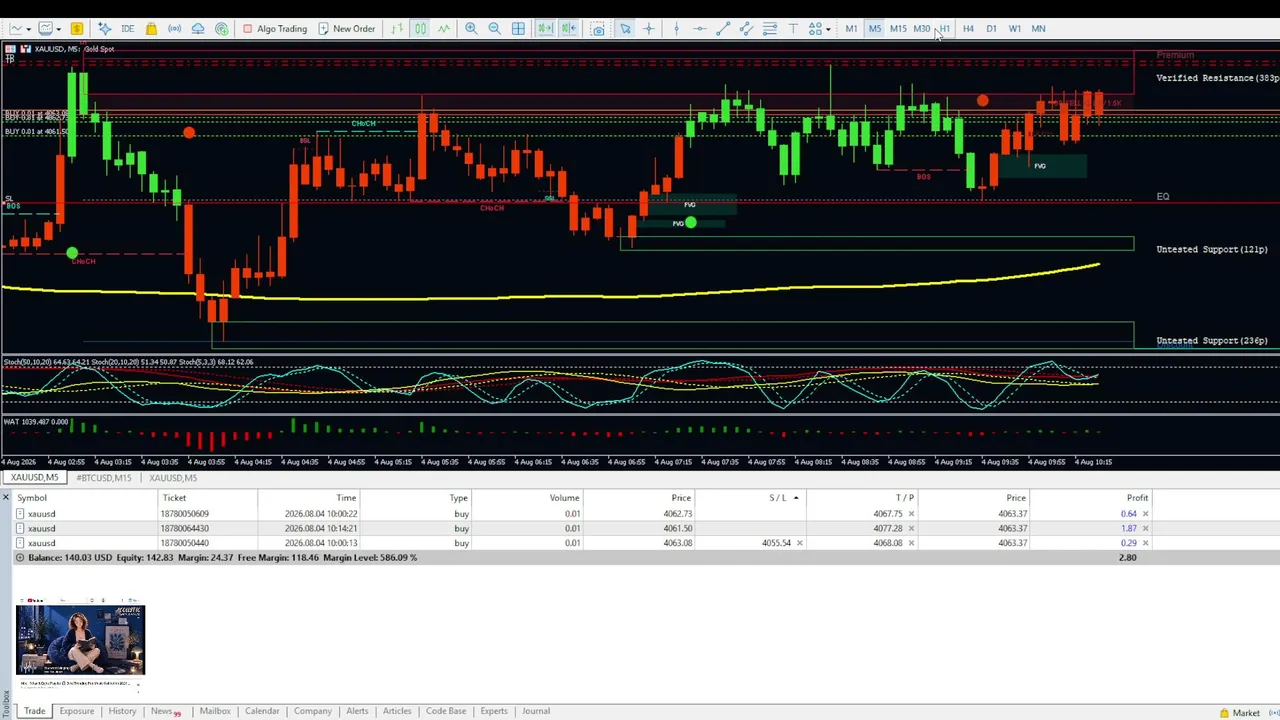Switch to the News tab
Image resolution: width=1280 pixels, height=720 pixels.
point(165,711)
